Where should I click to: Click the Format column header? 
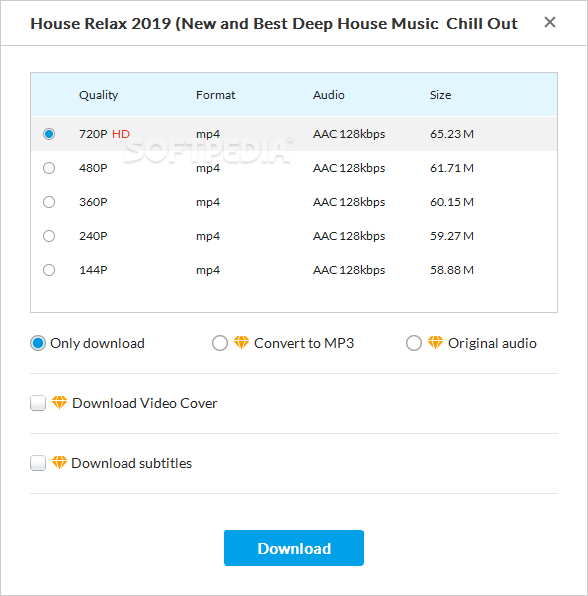216,95
